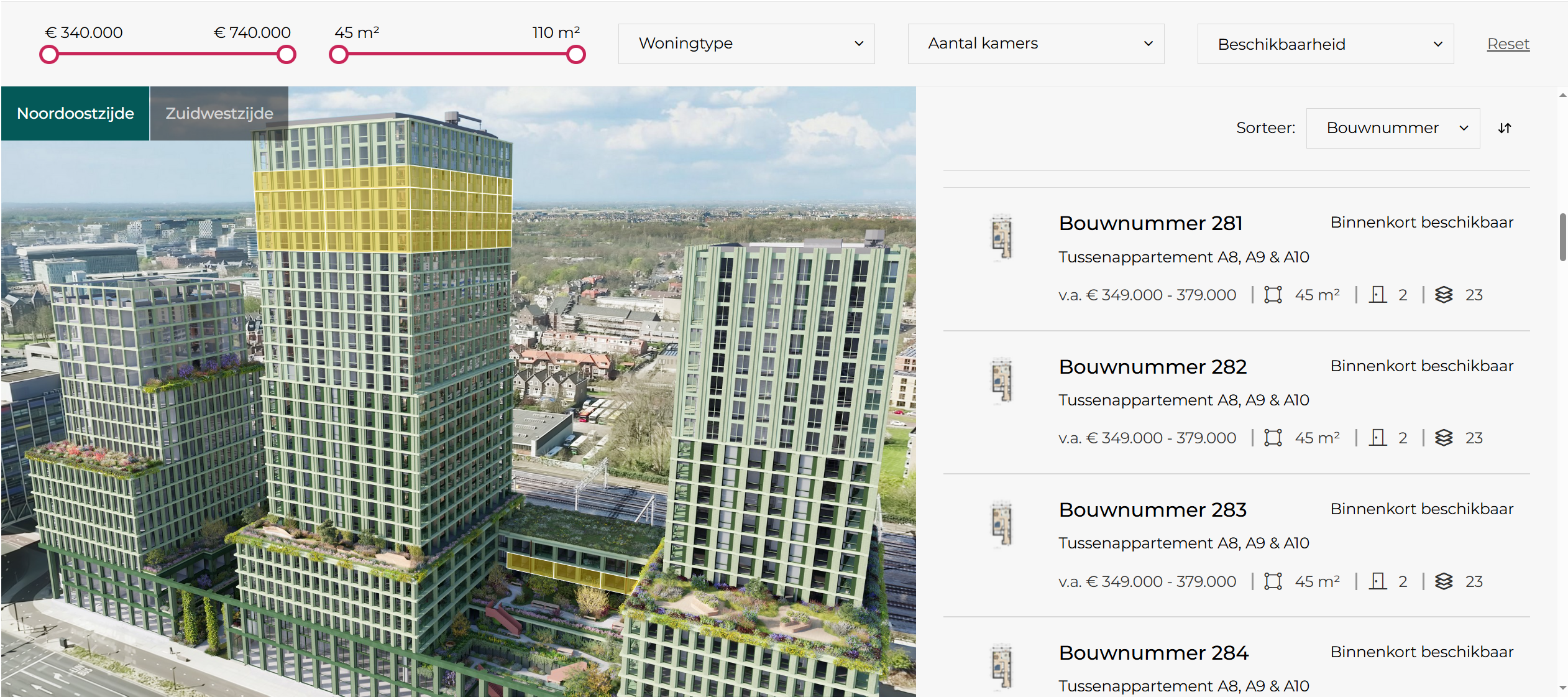
Task: Click the rooms door icon in Bouwnummer 283
Action: click(1378, 581)
